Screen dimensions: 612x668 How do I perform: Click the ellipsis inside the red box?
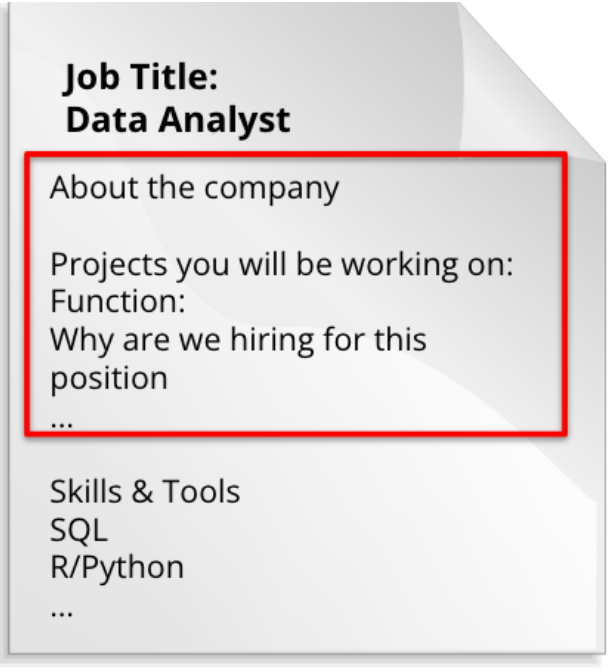click(x=62, y=424)
